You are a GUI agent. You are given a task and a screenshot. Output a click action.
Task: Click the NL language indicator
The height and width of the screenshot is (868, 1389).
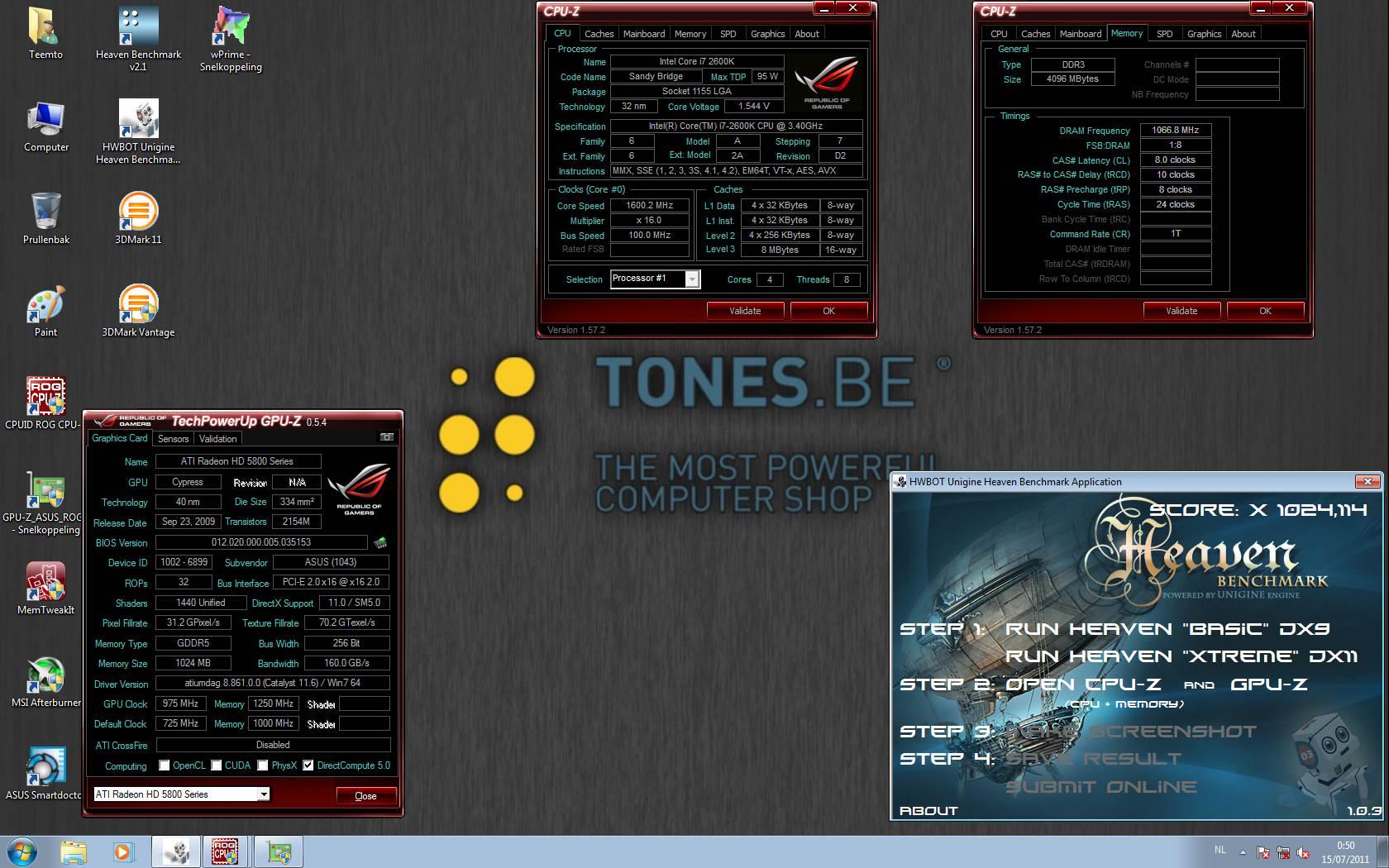1220,850
